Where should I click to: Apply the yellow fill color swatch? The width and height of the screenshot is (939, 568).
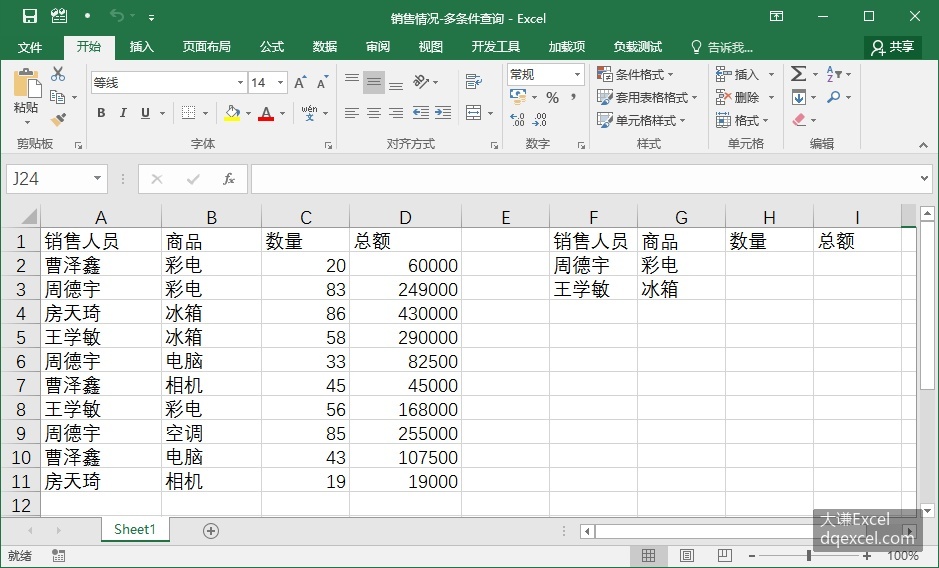pos(232,113)
